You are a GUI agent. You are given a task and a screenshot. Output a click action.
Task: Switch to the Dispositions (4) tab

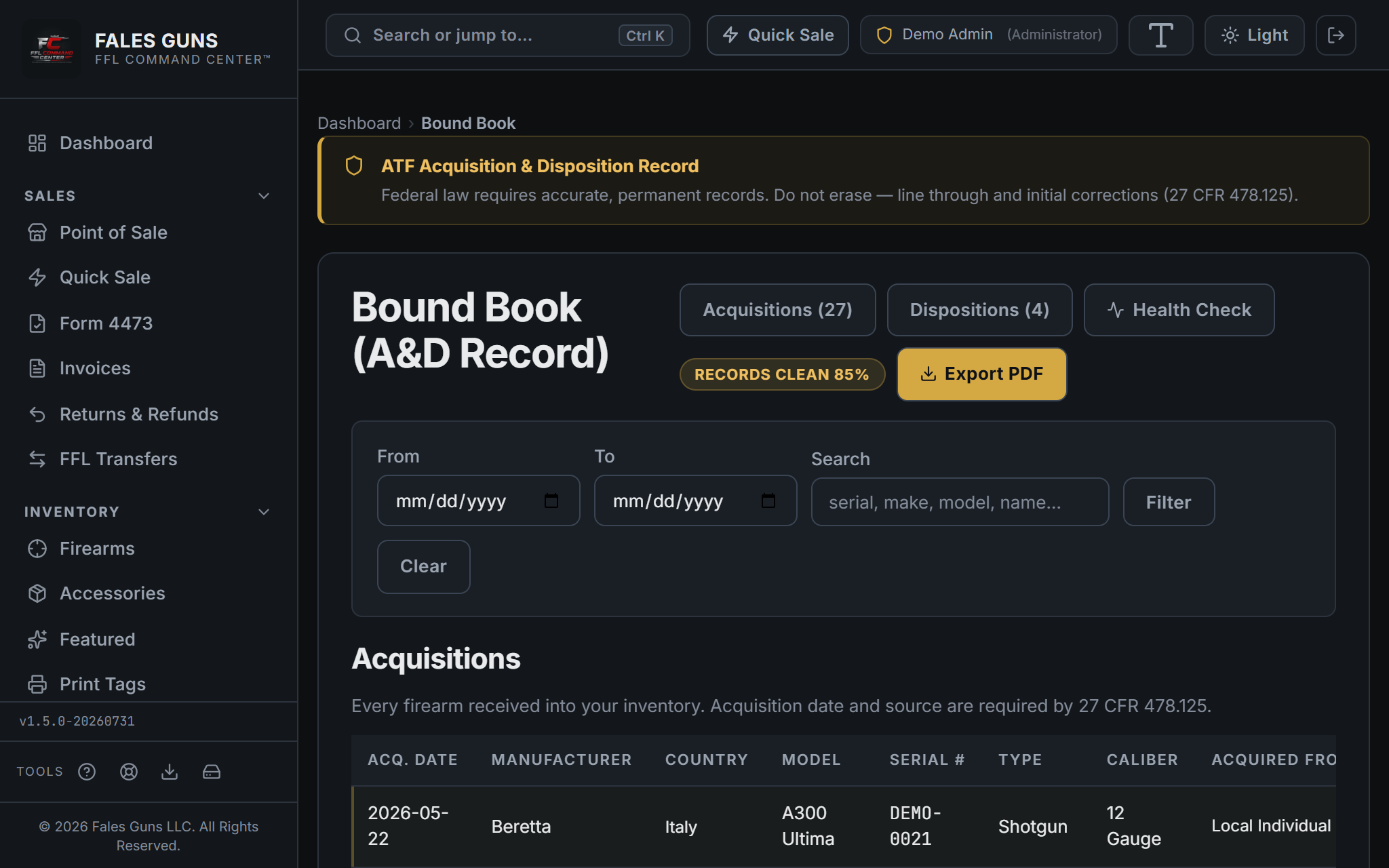[979, 310]
